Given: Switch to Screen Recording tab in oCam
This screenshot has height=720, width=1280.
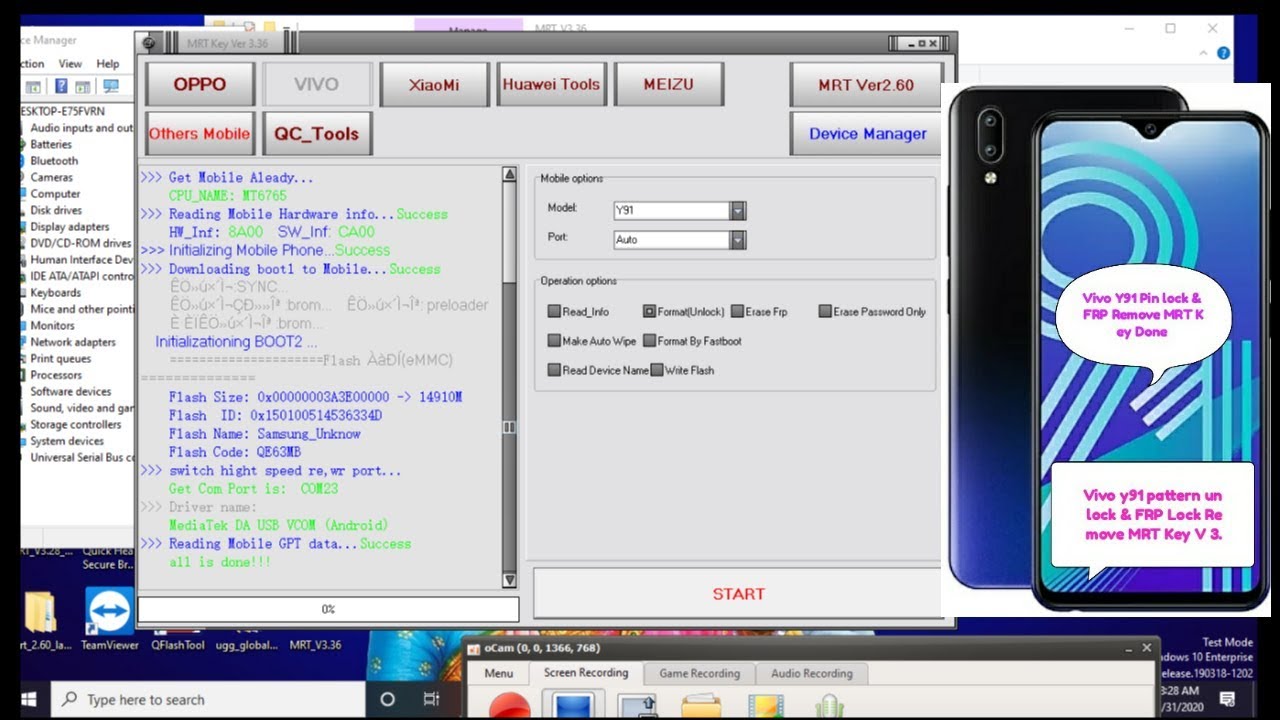Looking at the screenshot, I should (x=586, y=673).
